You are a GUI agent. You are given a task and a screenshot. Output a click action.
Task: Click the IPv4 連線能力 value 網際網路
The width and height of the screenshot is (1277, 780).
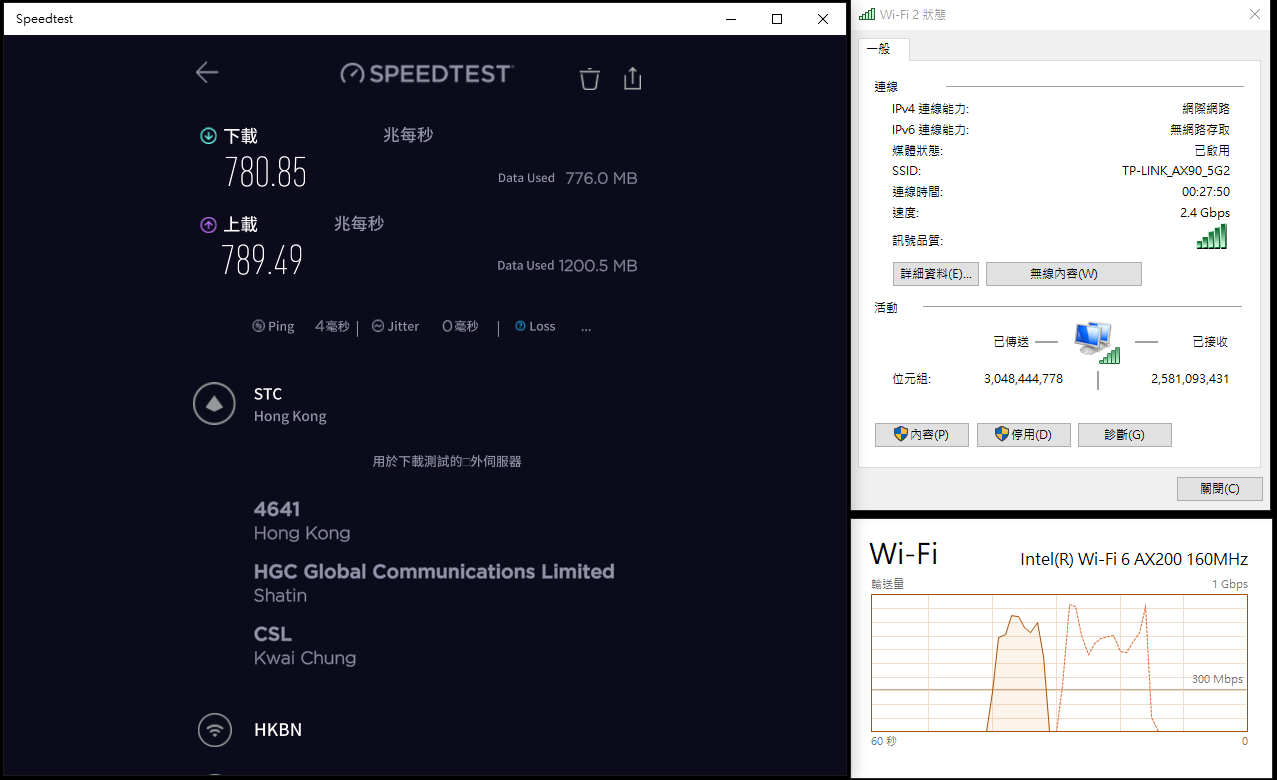click(1206, 108)
